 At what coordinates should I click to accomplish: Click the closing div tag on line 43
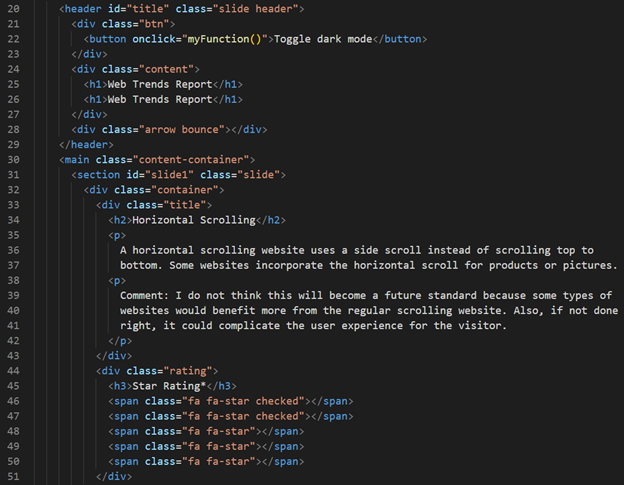[x=114, y=356]
